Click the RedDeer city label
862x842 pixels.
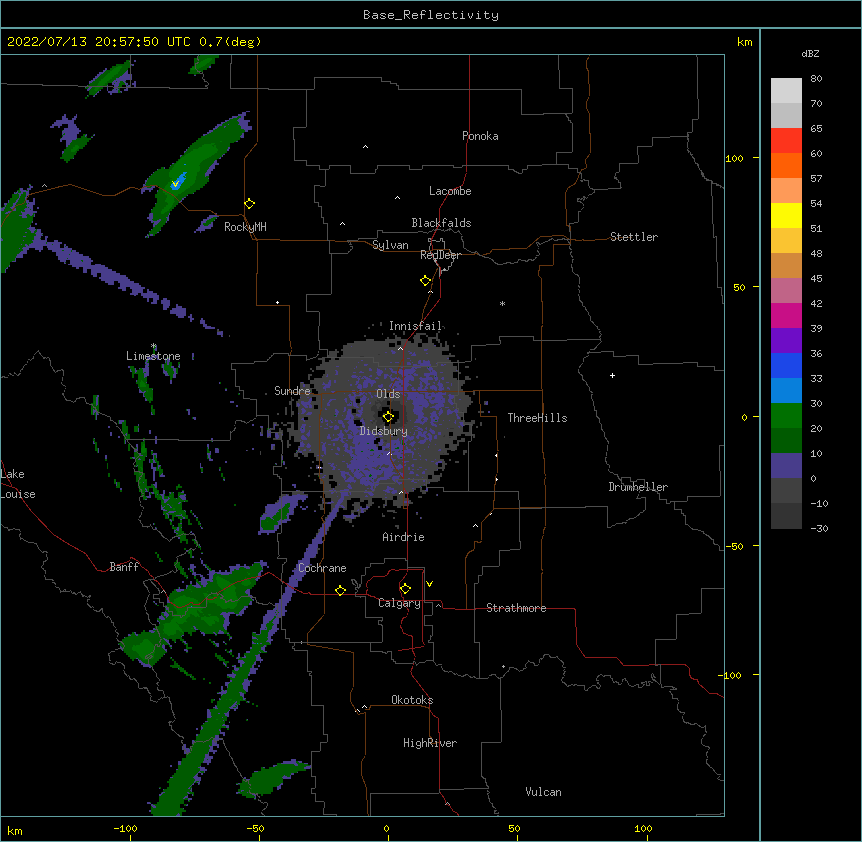coord(440,255)
